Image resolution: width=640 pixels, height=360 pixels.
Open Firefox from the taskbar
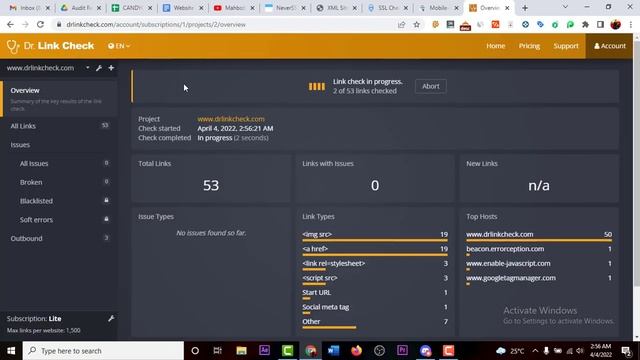[356, 351]
